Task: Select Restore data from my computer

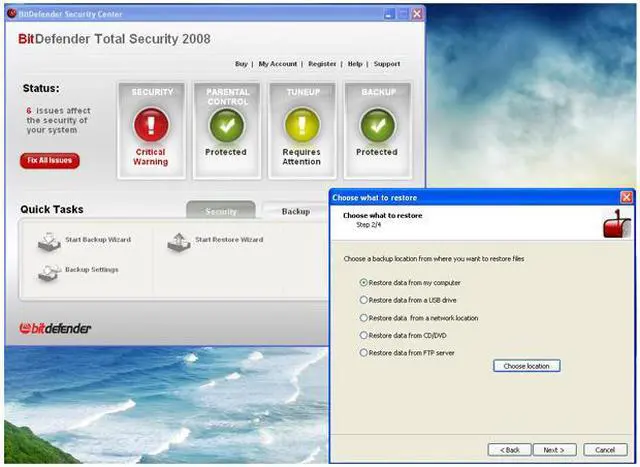Action: [364, 283]
